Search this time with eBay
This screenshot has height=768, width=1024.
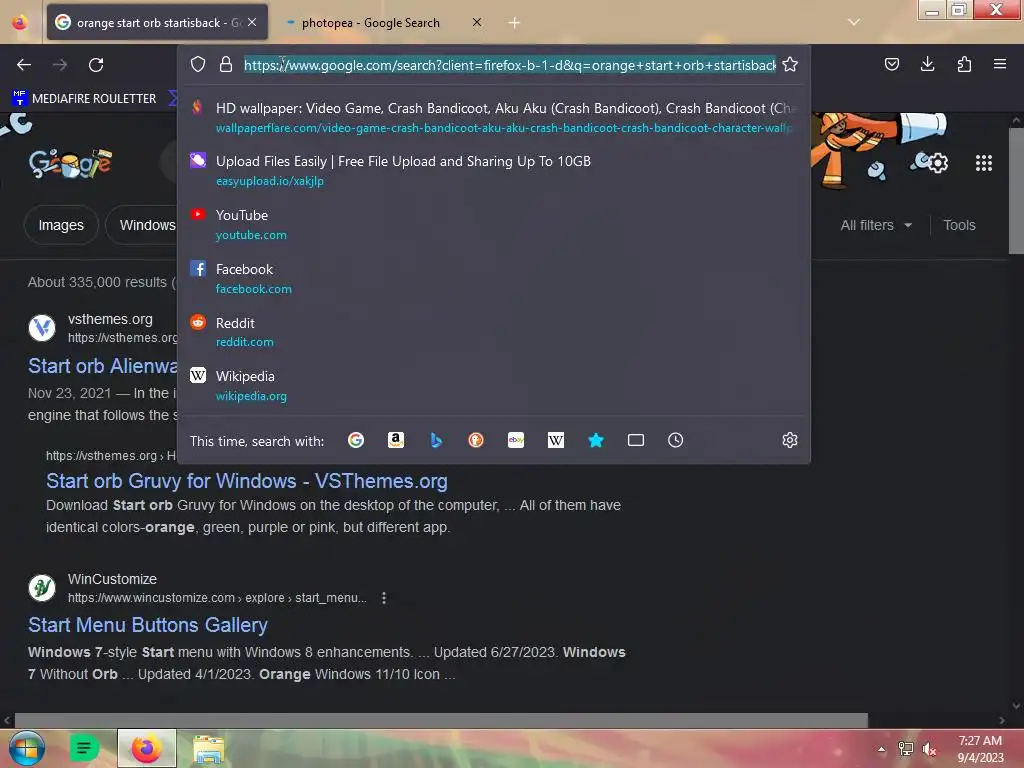pyautogui.click(x=516, y=440)
